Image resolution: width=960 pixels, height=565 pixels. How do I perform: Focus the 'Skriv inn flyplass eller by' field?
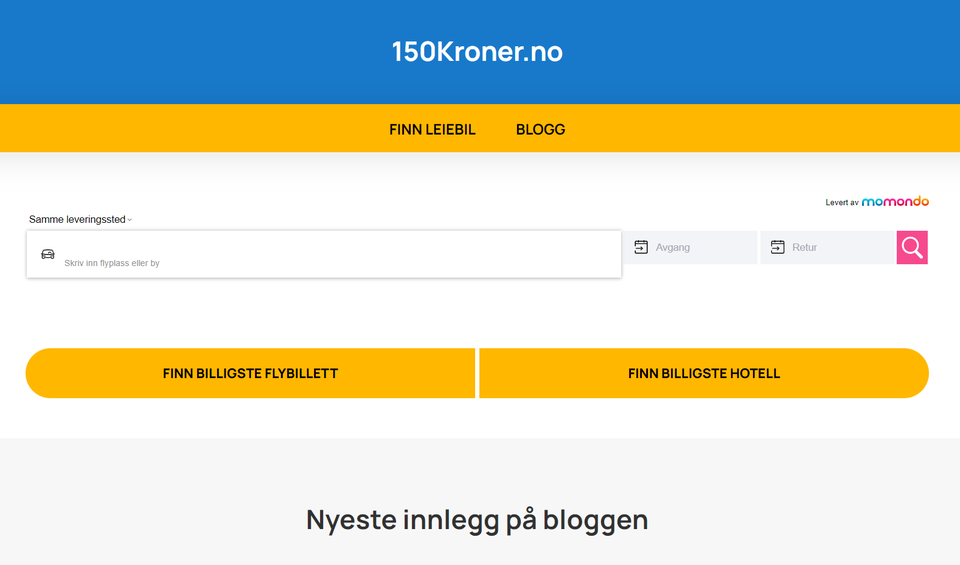pos(324,254)
